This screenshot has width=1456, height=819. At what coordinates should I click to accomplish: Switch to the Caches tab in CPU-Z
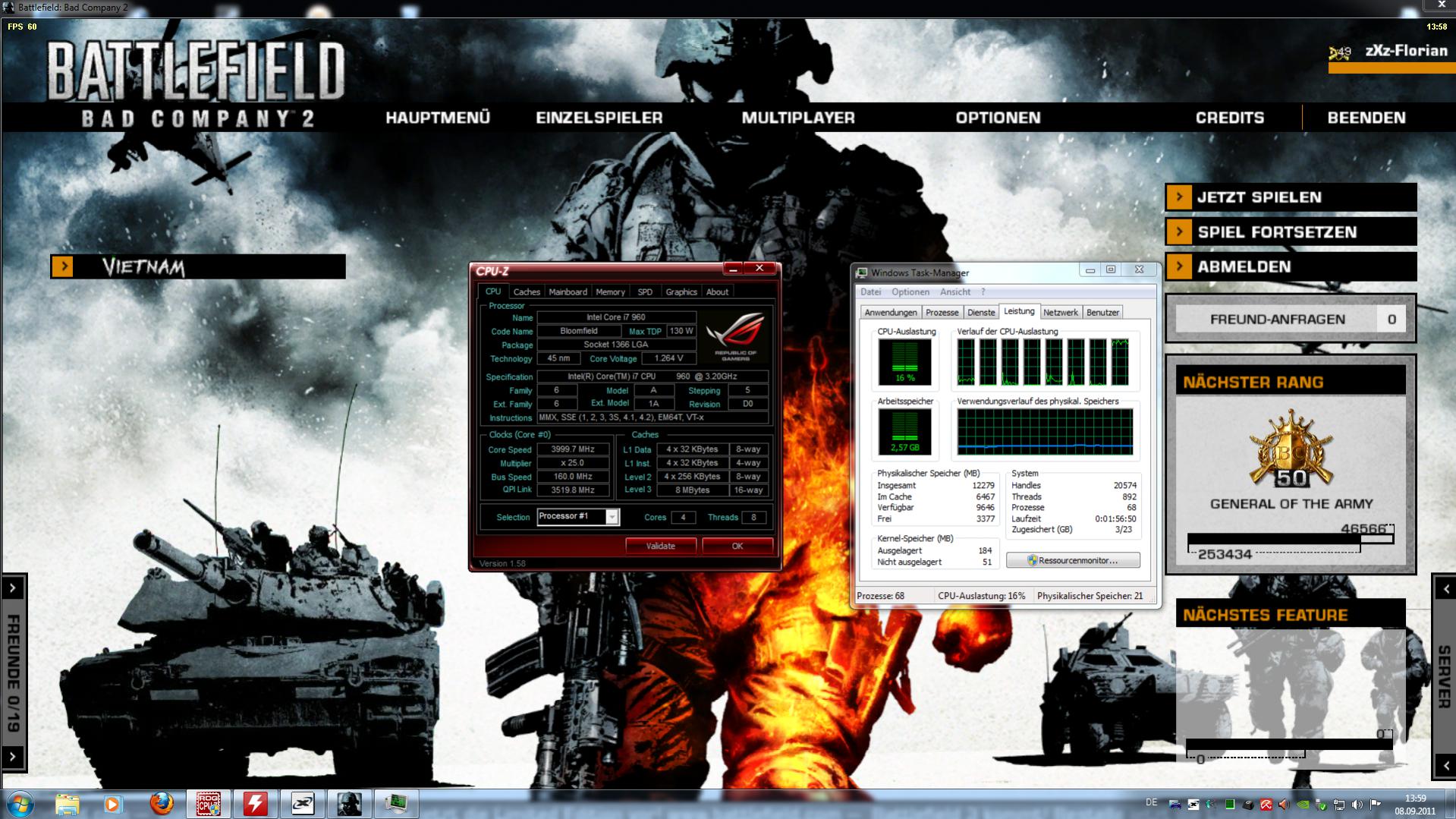527,292
